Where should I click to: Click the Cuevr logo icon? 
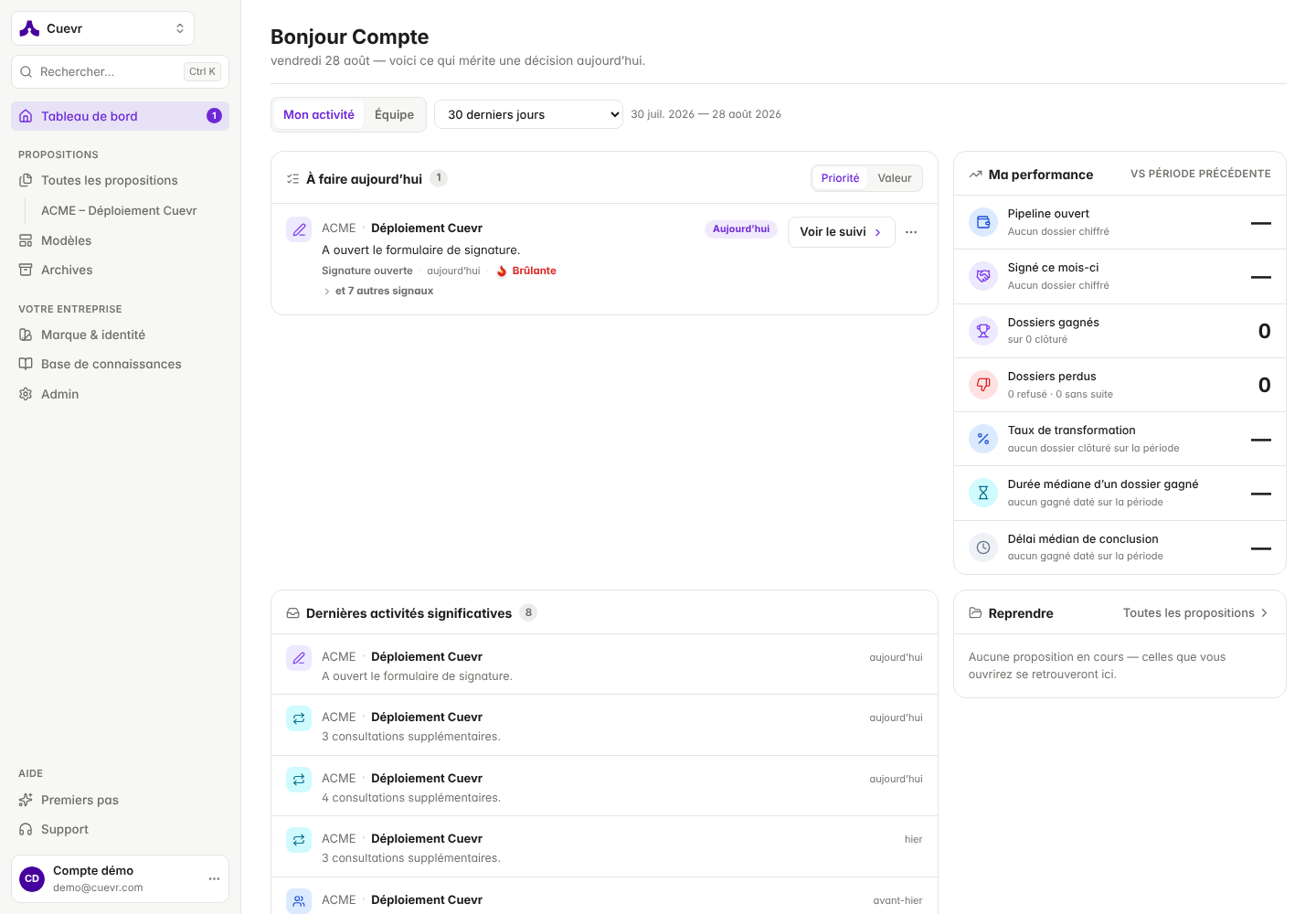point(29,28)
